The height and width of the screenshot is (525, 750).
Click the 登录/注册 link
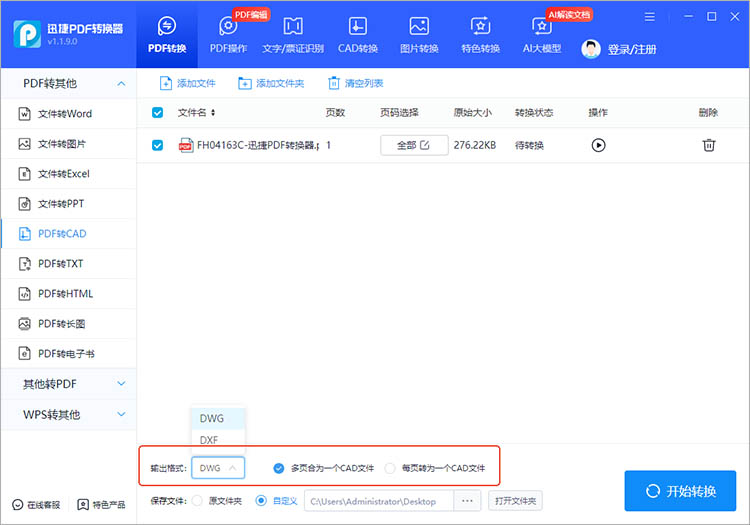pos(632,49)
